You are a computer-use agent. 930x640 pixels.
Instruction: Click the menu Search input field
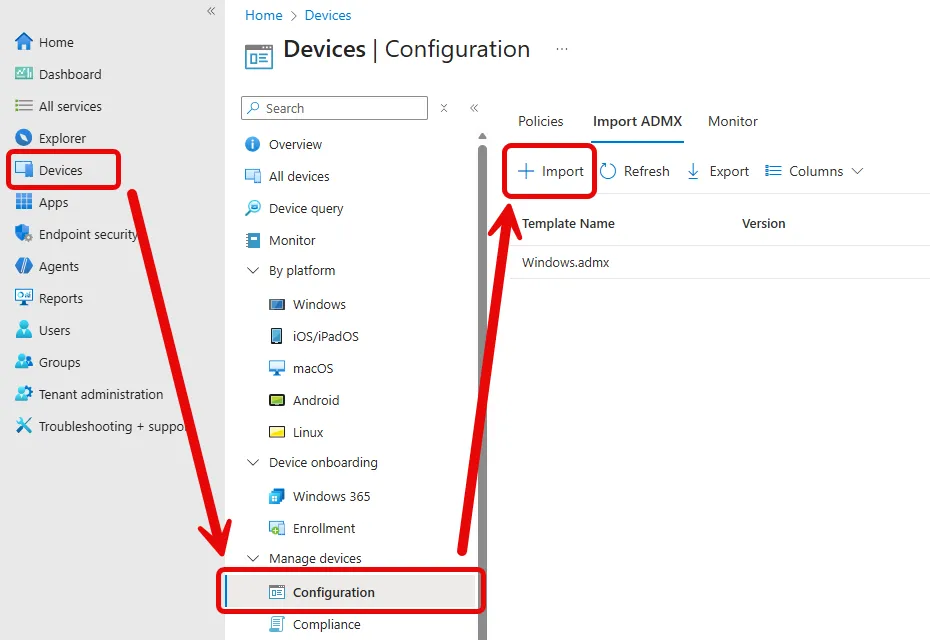point(335,108)
